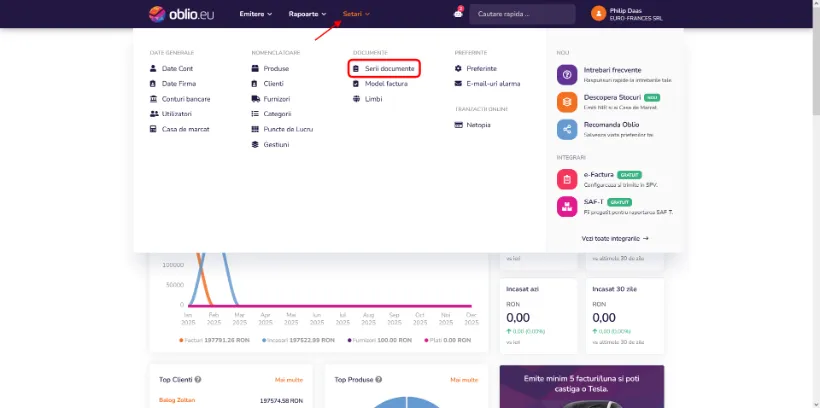820x408 pixels.
Task: Click the Date Cont person icon
Action: click(153, 69)
